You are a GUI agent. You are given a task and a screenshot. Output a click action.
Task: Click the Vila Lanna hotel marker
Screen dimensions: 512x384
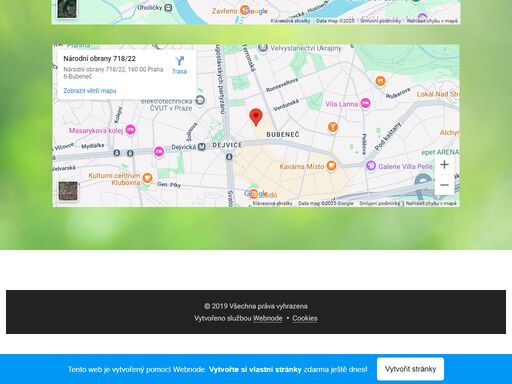click(365, 104)
